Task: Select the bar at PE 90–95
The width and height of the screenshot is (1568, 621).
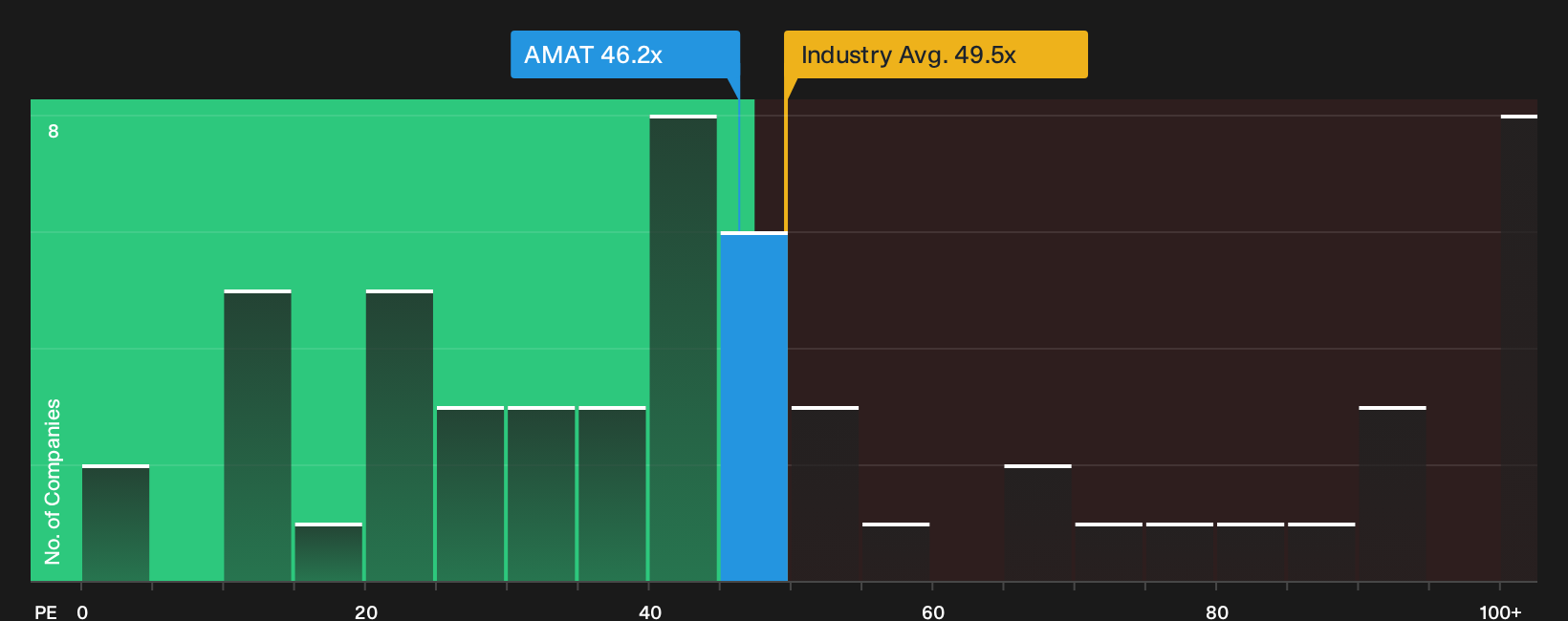Action: click(1393, 494)
